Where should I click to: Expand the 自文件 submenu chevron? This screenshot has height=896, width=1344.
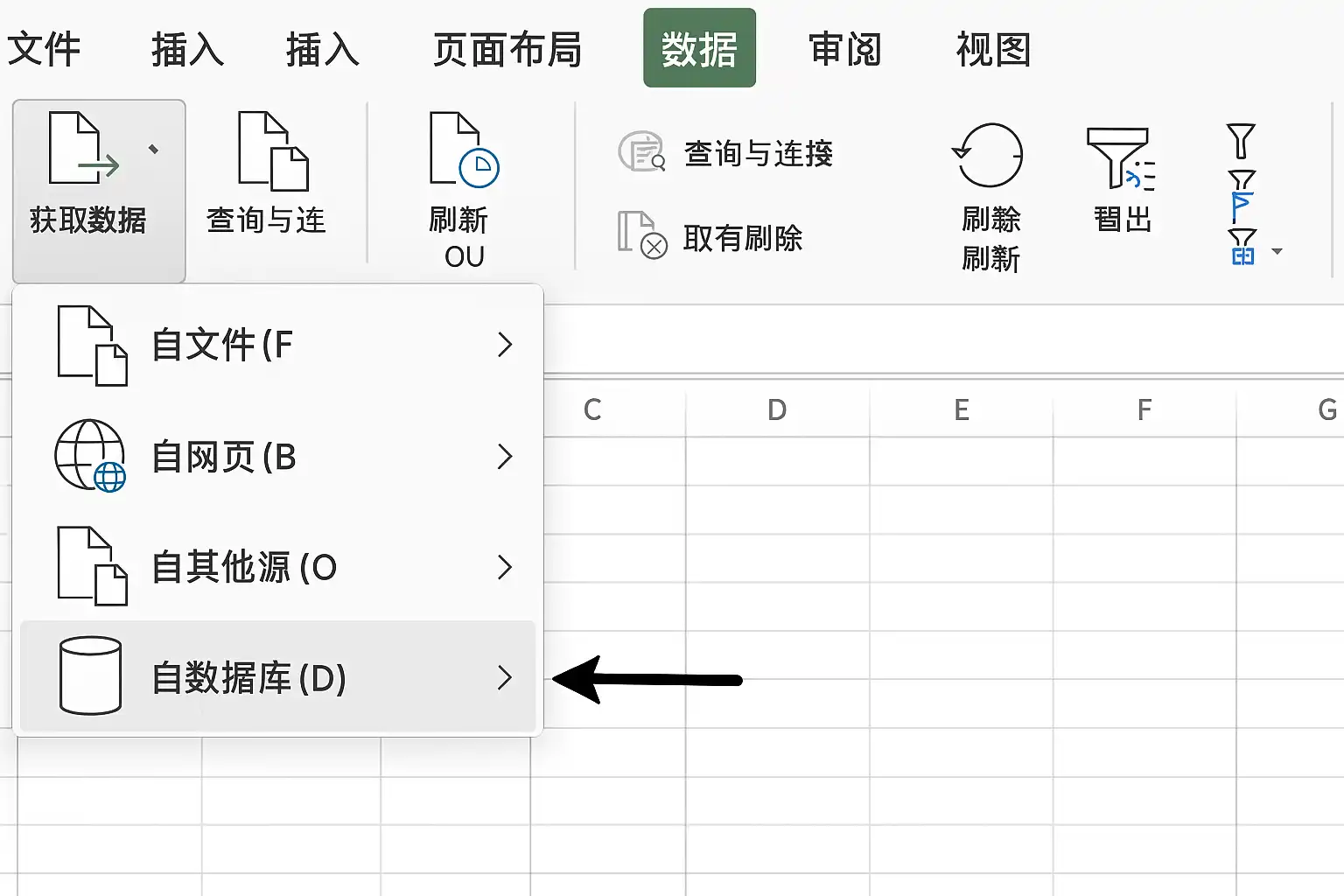tap(504, 345)
